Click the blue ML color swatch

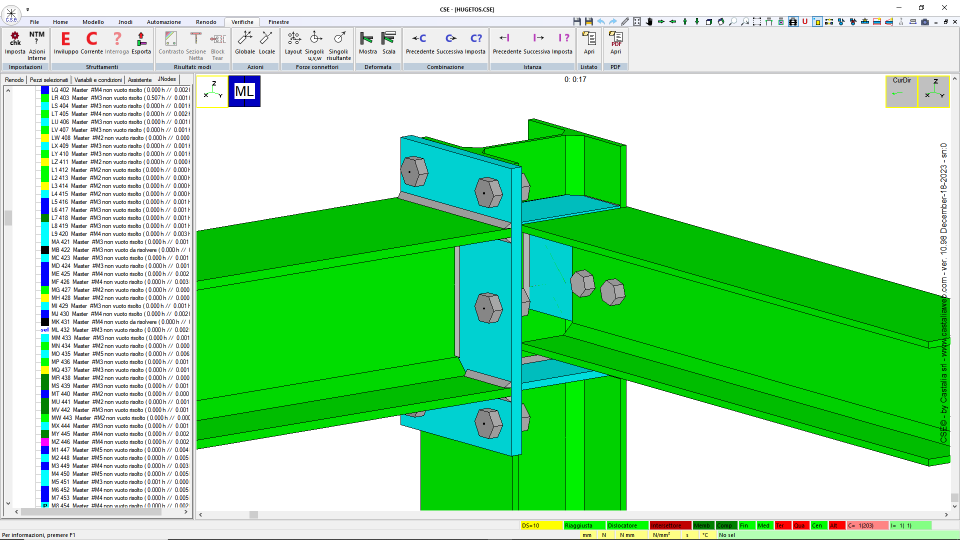coord(244,91)
